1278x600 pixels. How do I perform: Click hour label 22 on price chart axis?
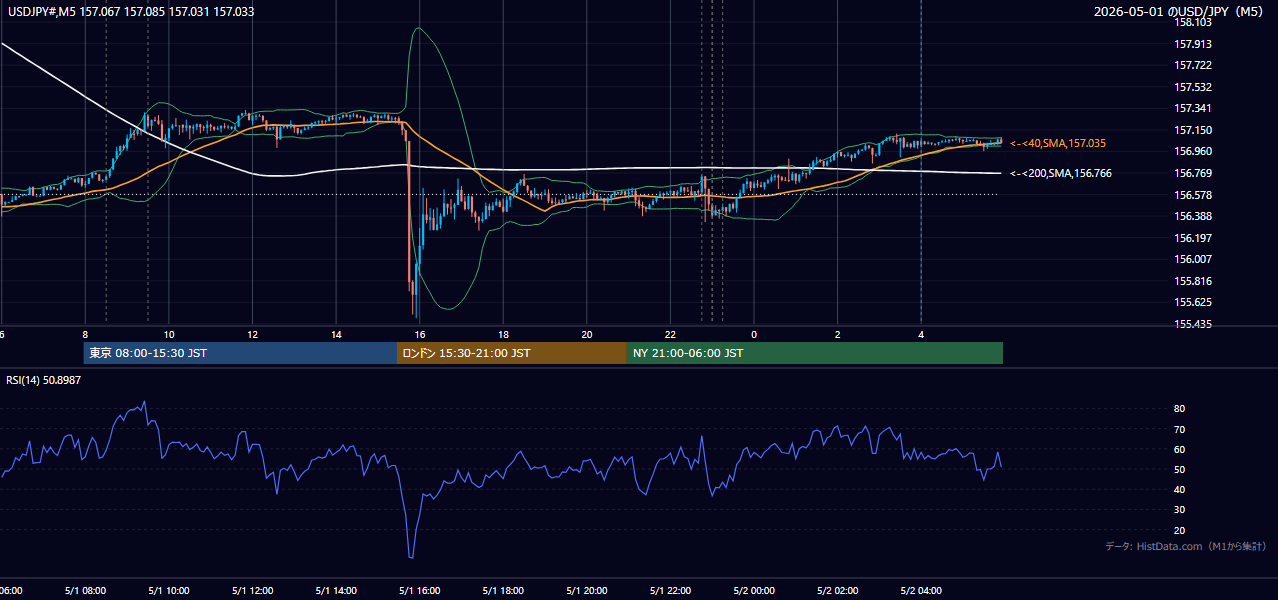point(670,334)
